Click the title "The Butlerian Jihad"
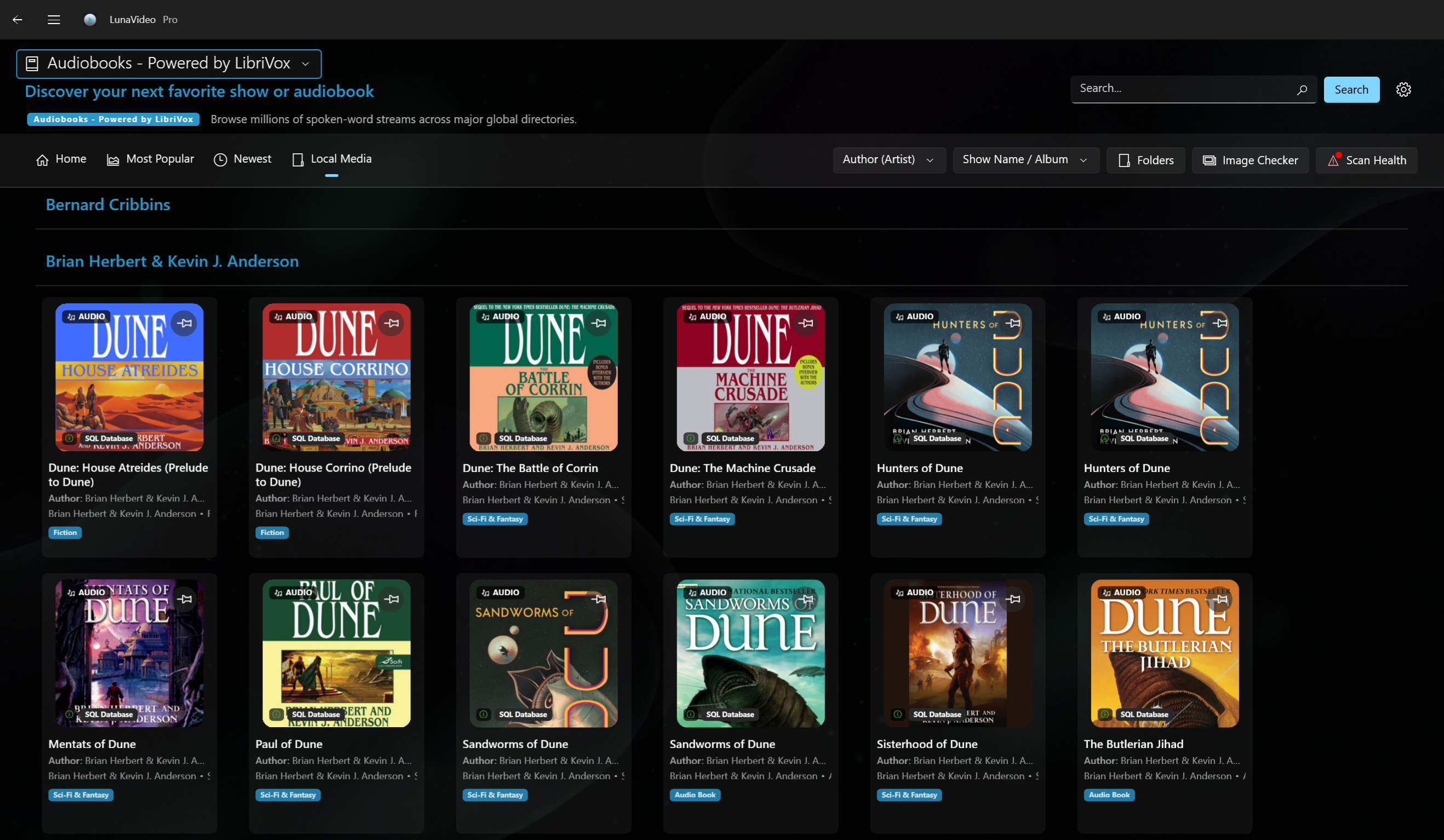 click(x=1134, y=744)
